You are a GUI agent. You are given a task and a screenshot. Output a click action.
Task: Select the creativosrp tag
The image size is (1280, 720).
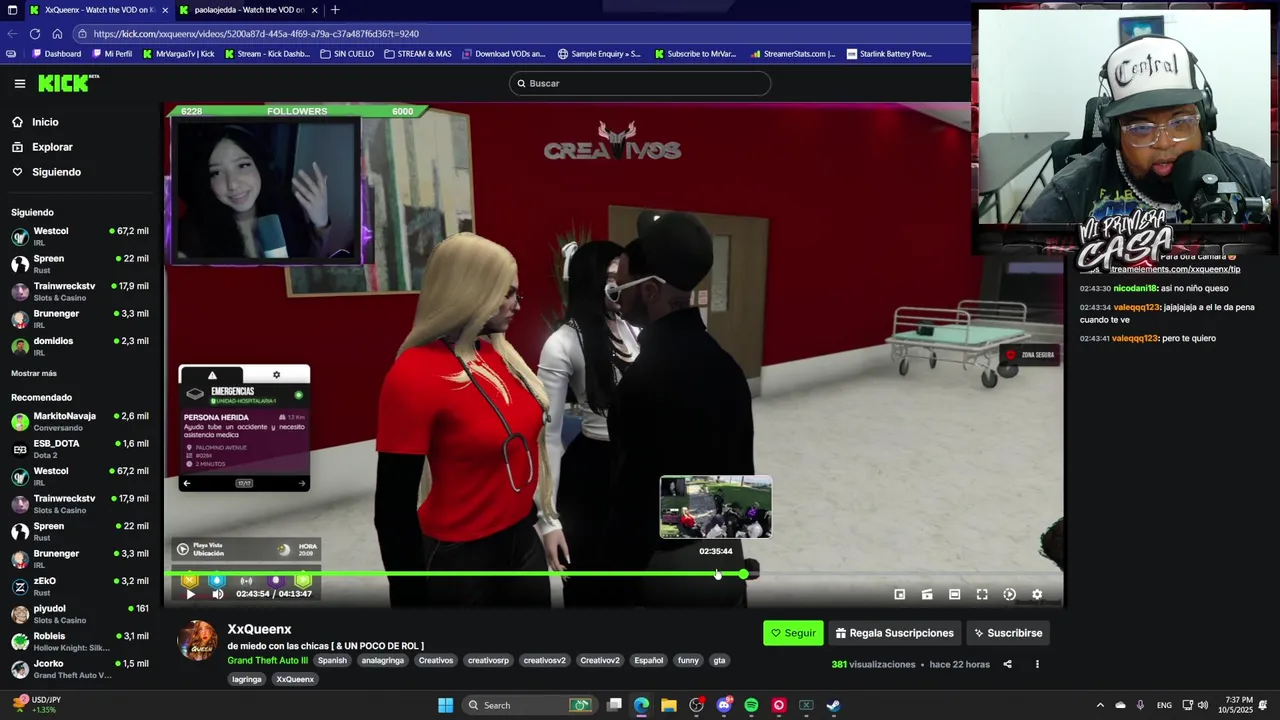pos(488,660)
